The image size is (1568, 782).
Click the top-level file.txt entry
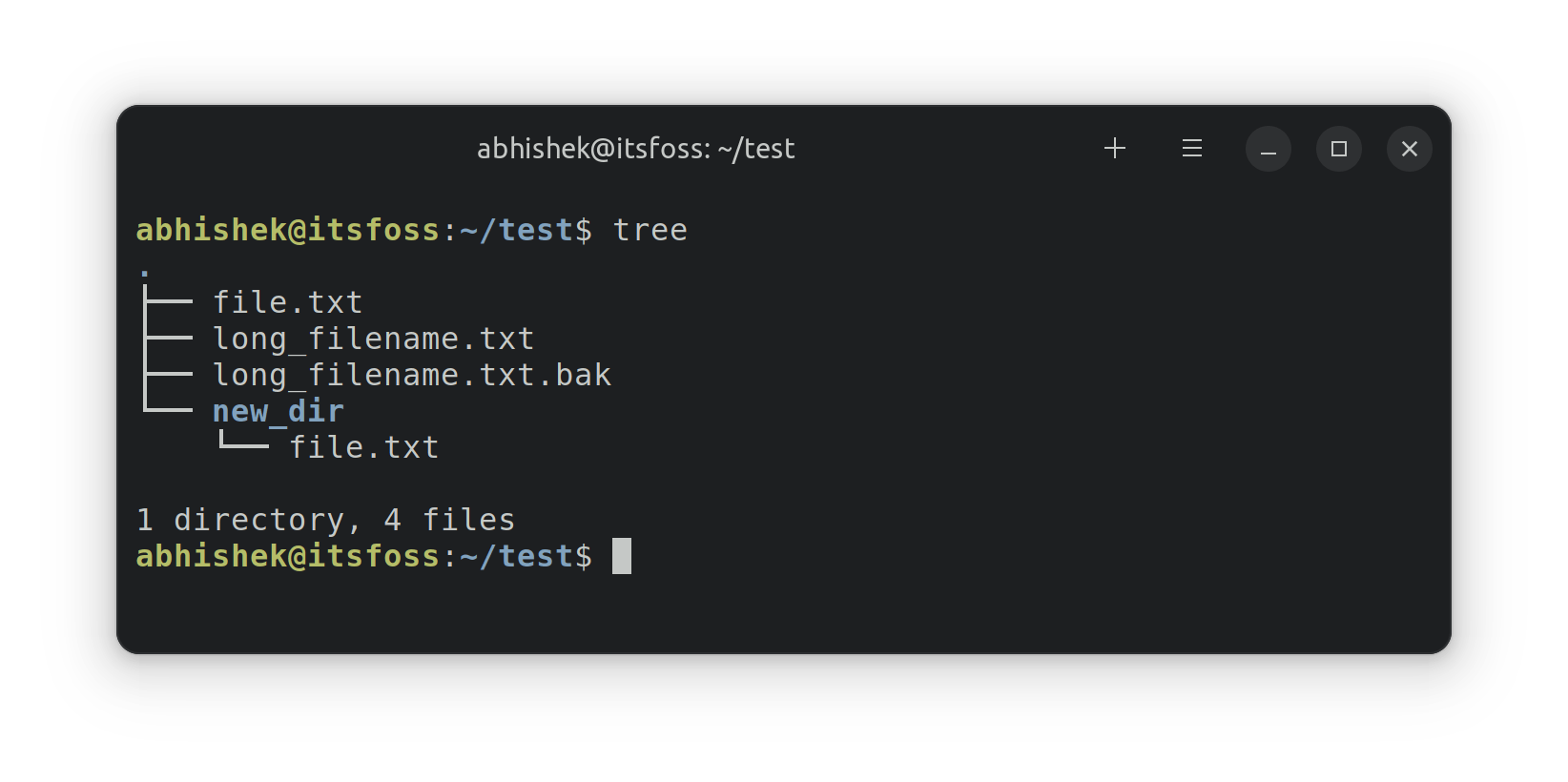pos(286,301)
